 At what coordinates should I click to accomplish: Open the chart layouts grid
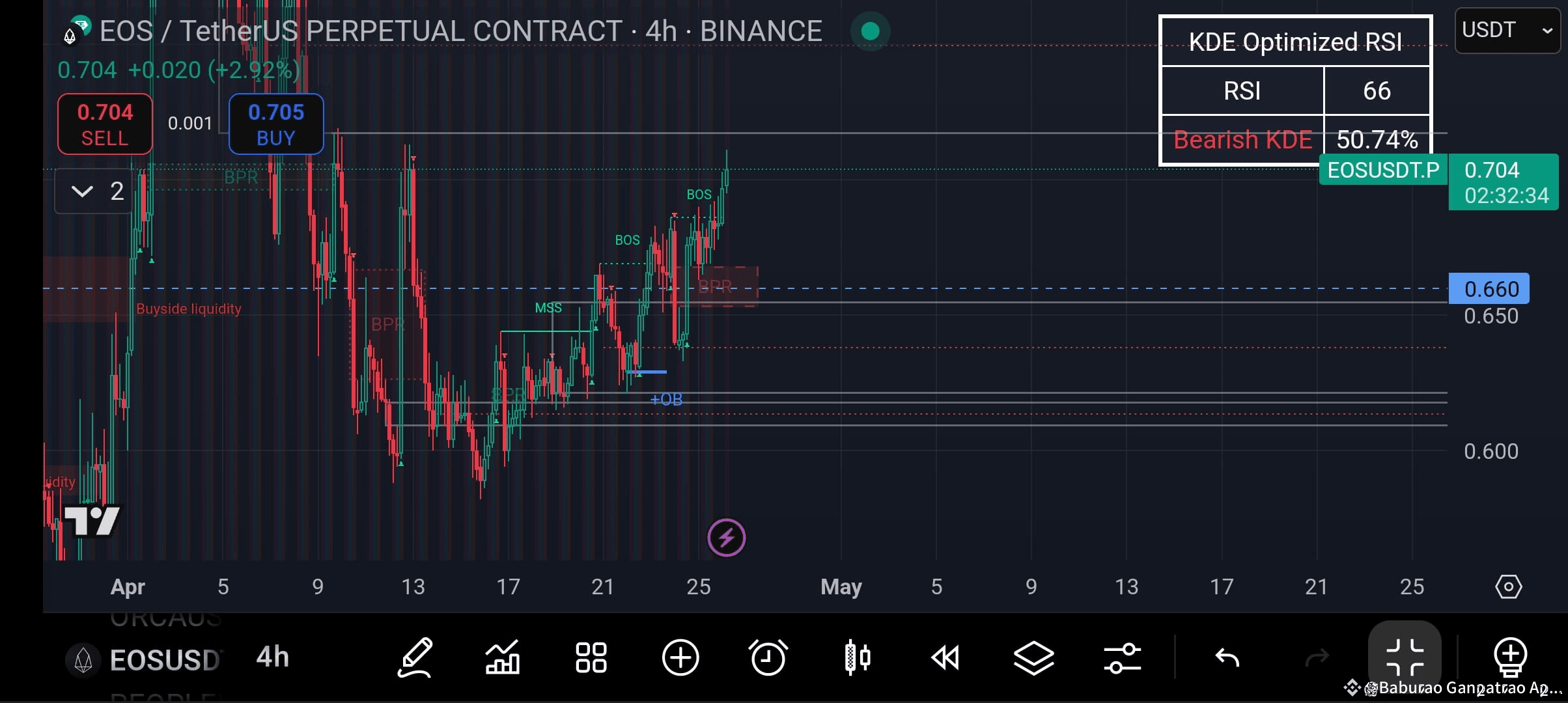(591, 657)
